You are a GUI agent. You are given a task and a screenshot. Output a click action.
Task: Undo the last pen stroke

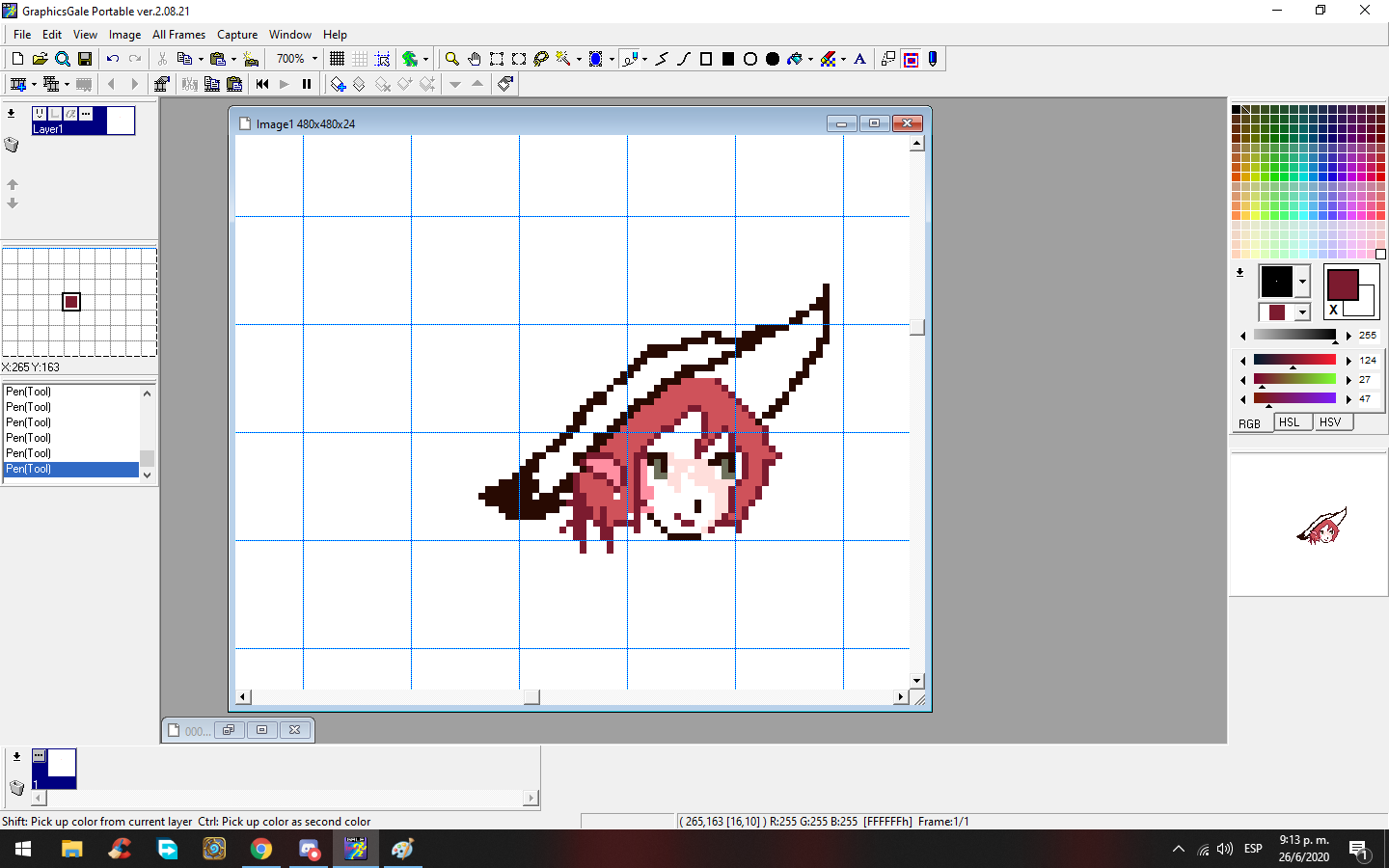pos(112,59)
